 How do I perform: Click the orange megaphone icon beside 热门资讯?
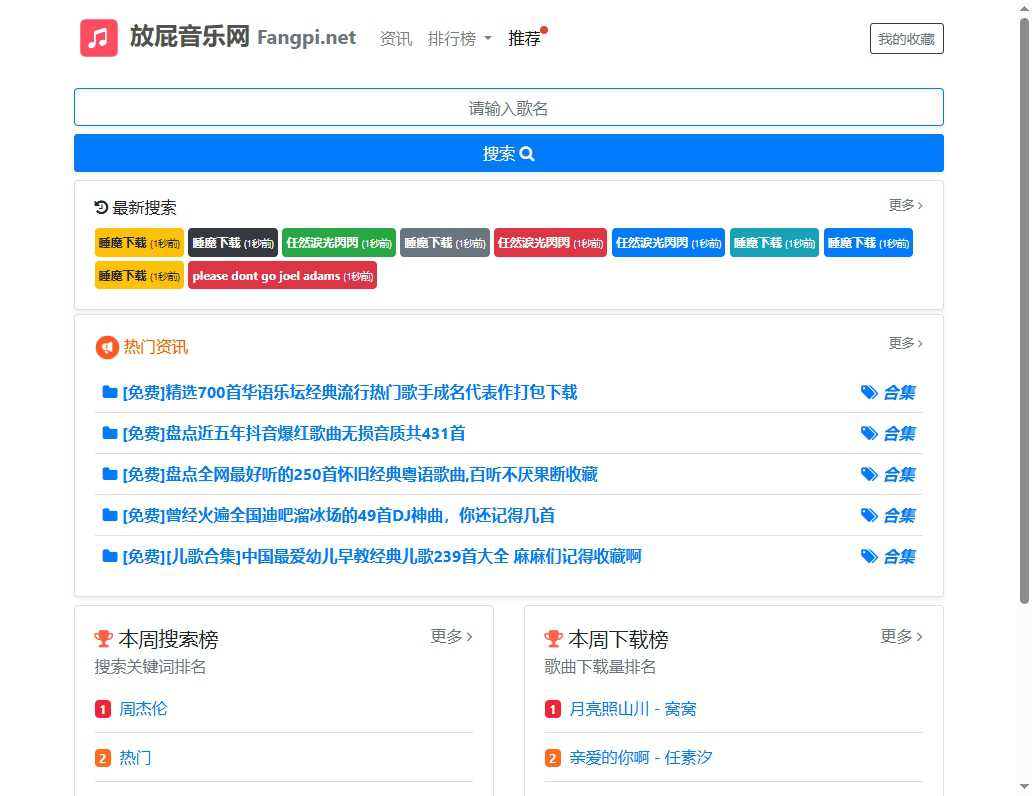(x=106, y=347)
